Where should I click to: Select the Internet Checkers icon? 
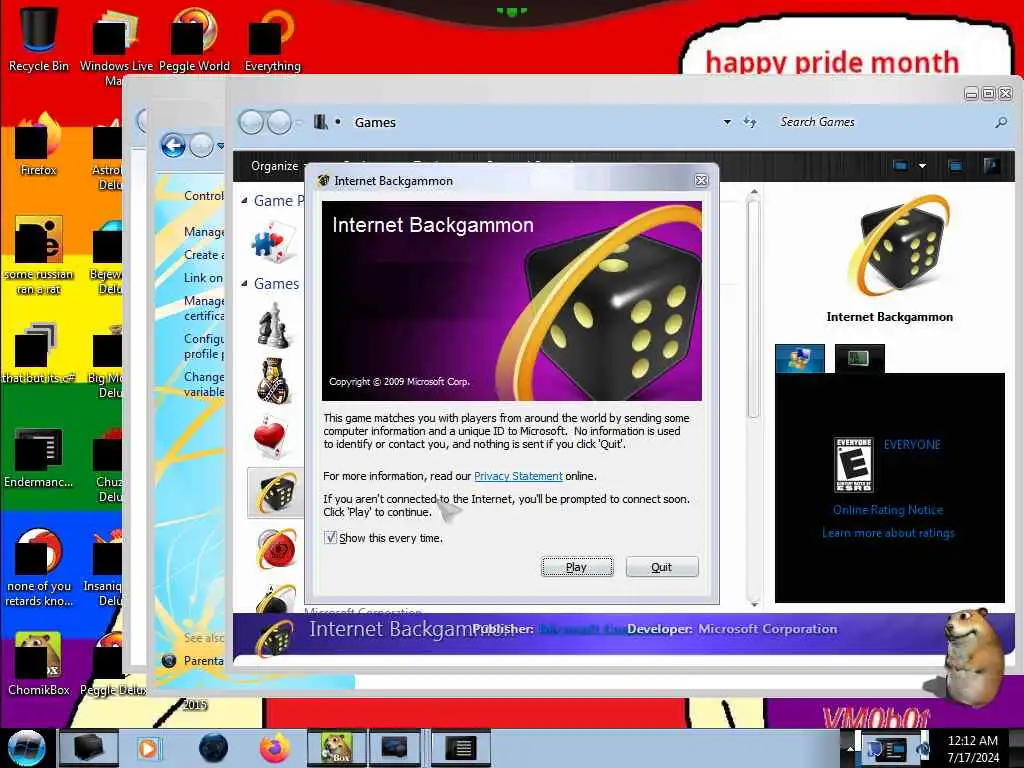coord(276,549)
